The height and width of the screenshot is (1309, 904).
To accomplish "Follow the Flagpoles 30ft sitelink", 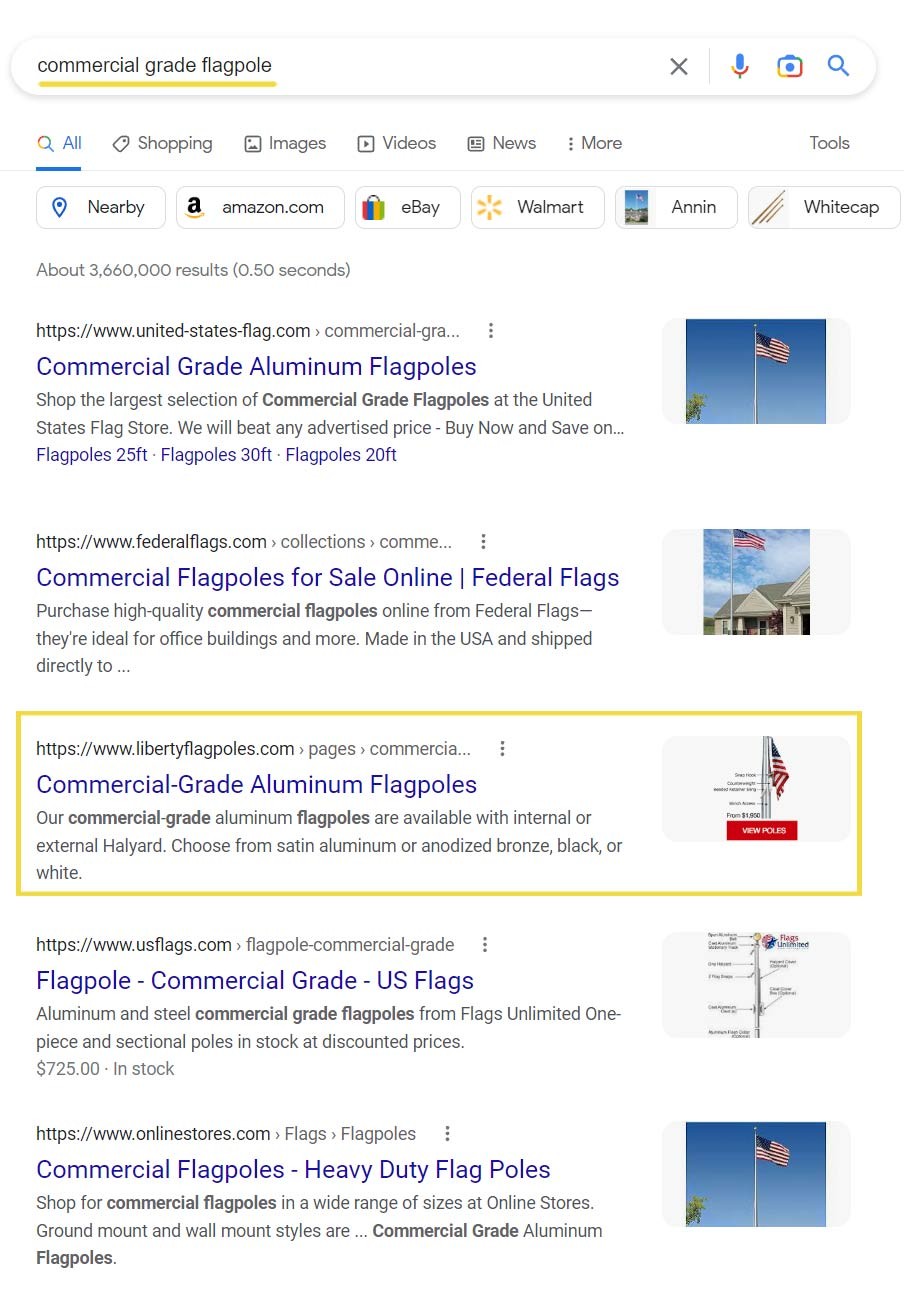I will pyautogui.click(x=217, y=455).
